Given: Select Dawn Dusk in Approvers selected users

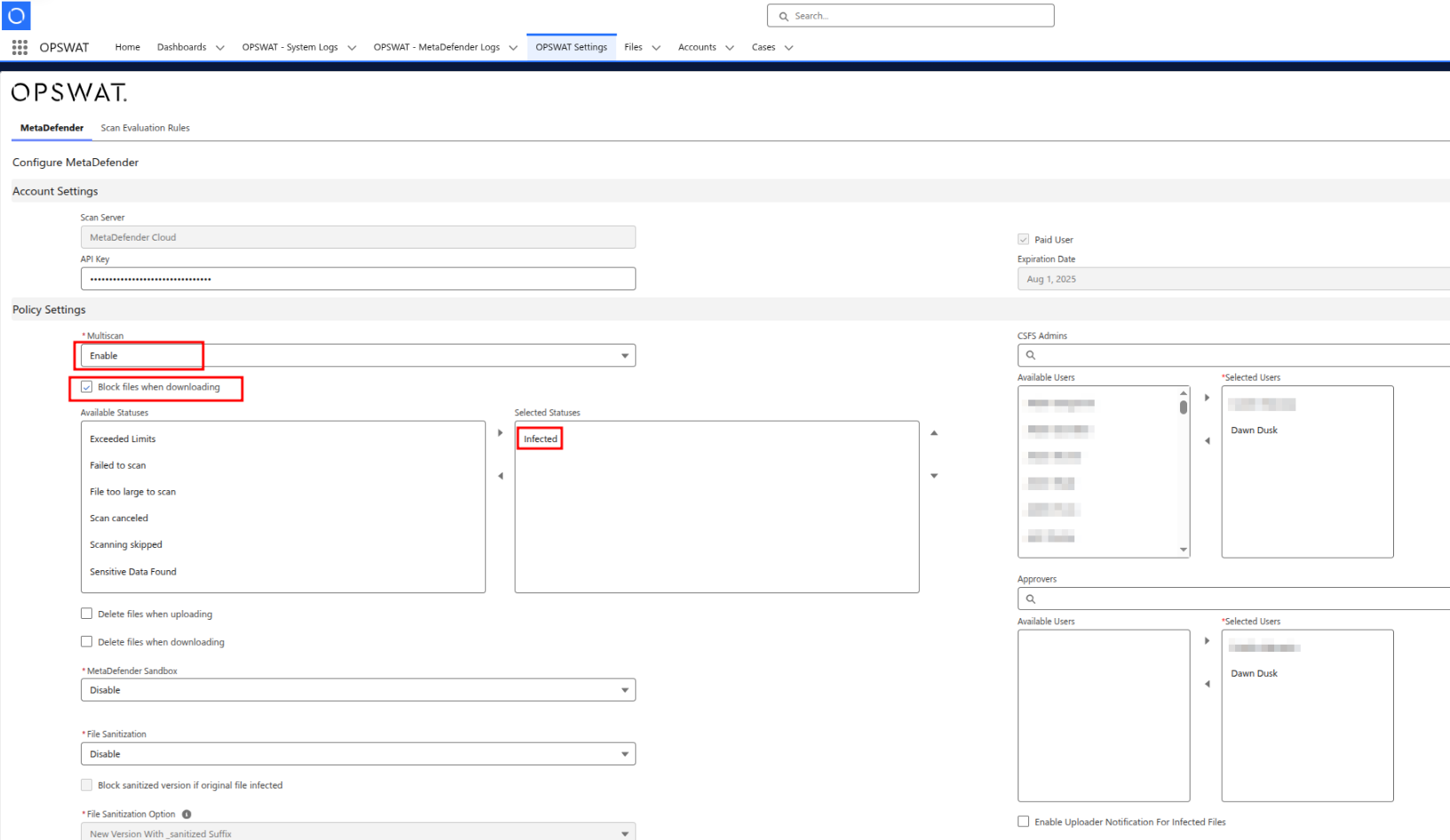Looking at the screenshot, I should [x=1254, y=674].
